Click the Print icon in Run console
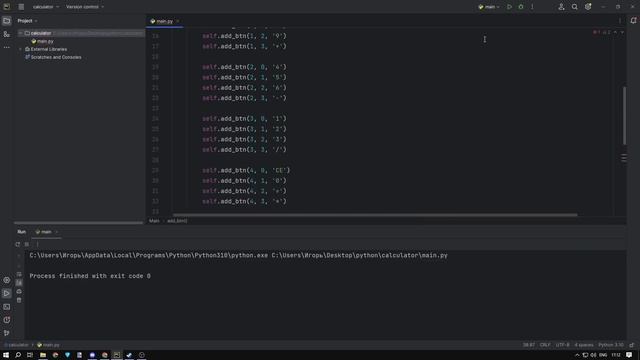Image resolution: width=640 pixels, height=360 pixels. click(x=19, y=291)
